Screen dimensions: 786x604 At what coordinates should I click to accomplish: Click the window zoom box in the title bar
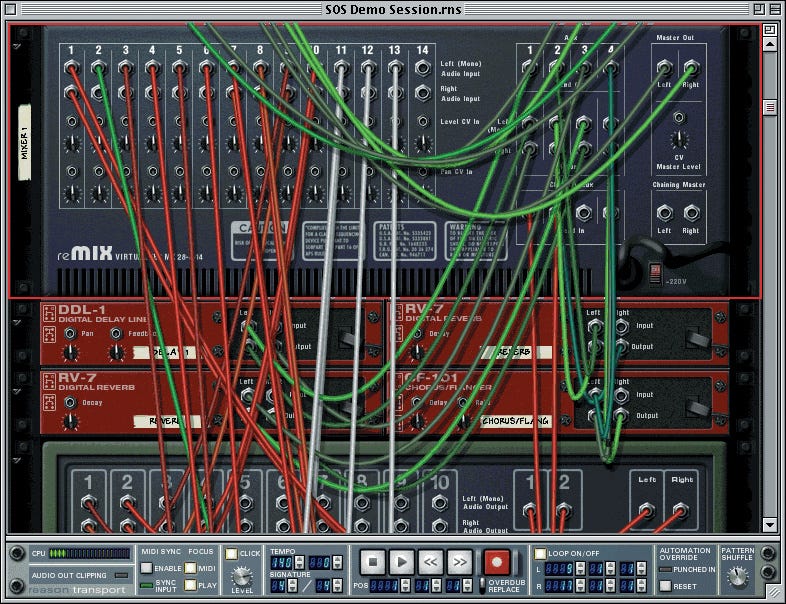(759, 9)
